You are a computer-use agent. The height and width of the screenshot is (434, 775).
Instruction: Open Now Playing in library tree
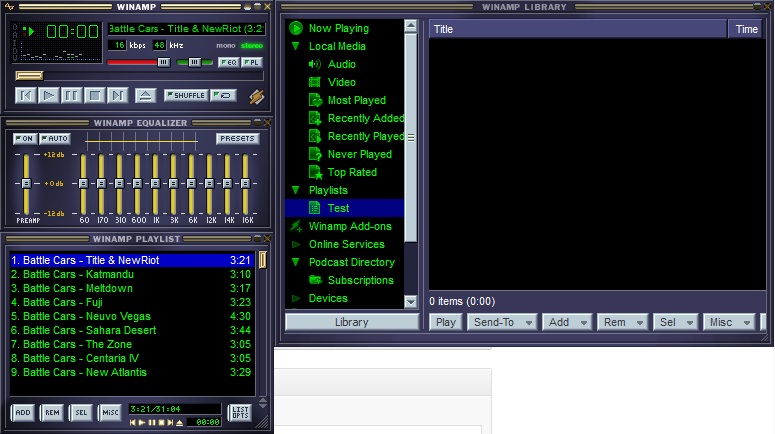339,28
